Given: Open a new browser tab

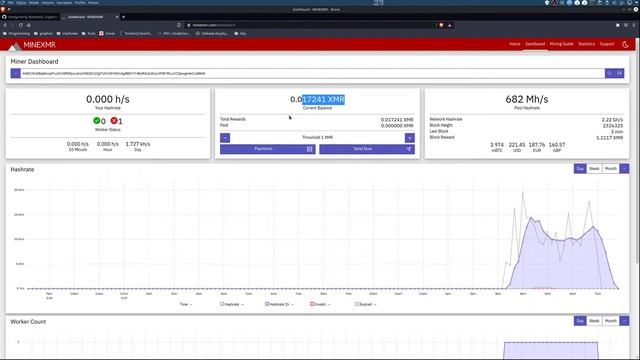Looking at the screenshot, I should click(124, 17).
